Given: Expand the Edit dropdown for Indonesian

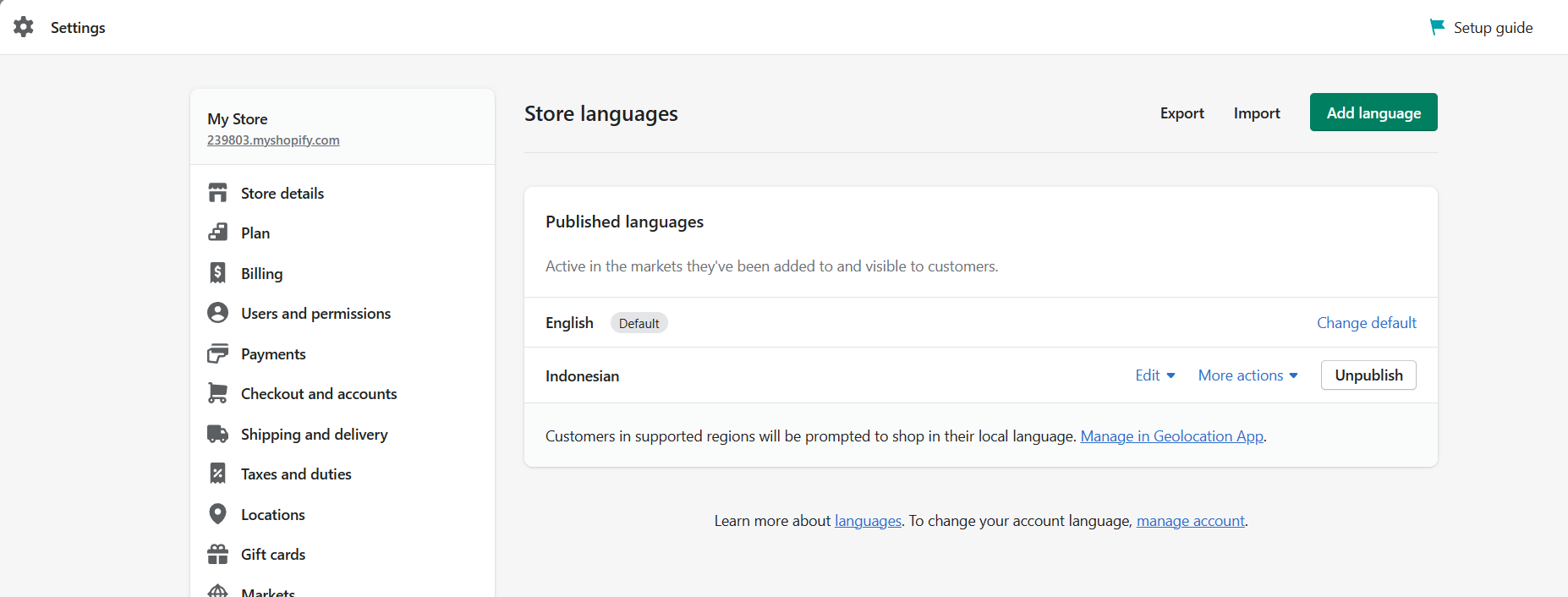Looking at the screenshot, I should (1155, 375).
